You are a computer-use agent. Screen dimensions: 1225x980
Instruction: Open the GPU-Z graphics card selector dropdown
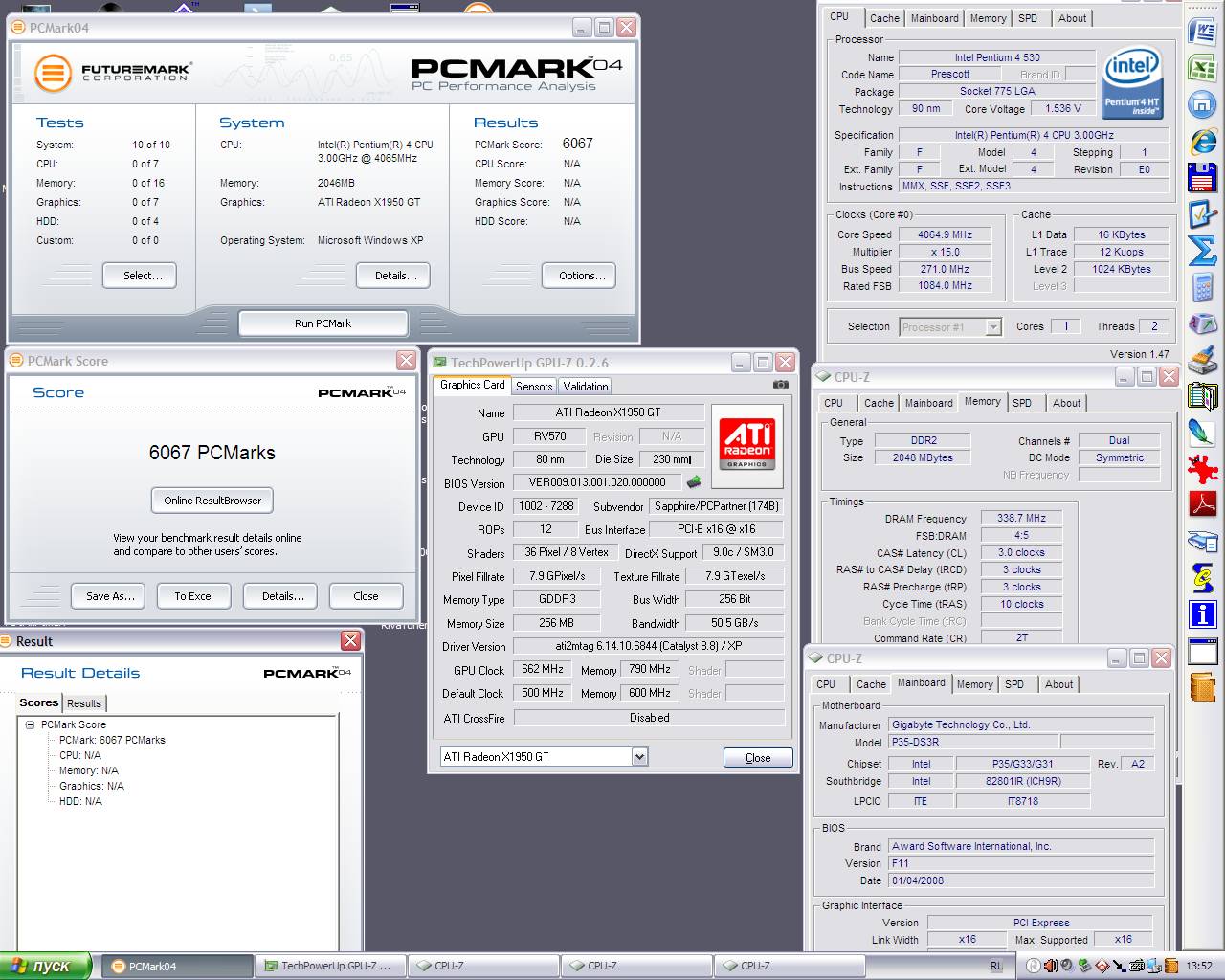coord(639,757)
